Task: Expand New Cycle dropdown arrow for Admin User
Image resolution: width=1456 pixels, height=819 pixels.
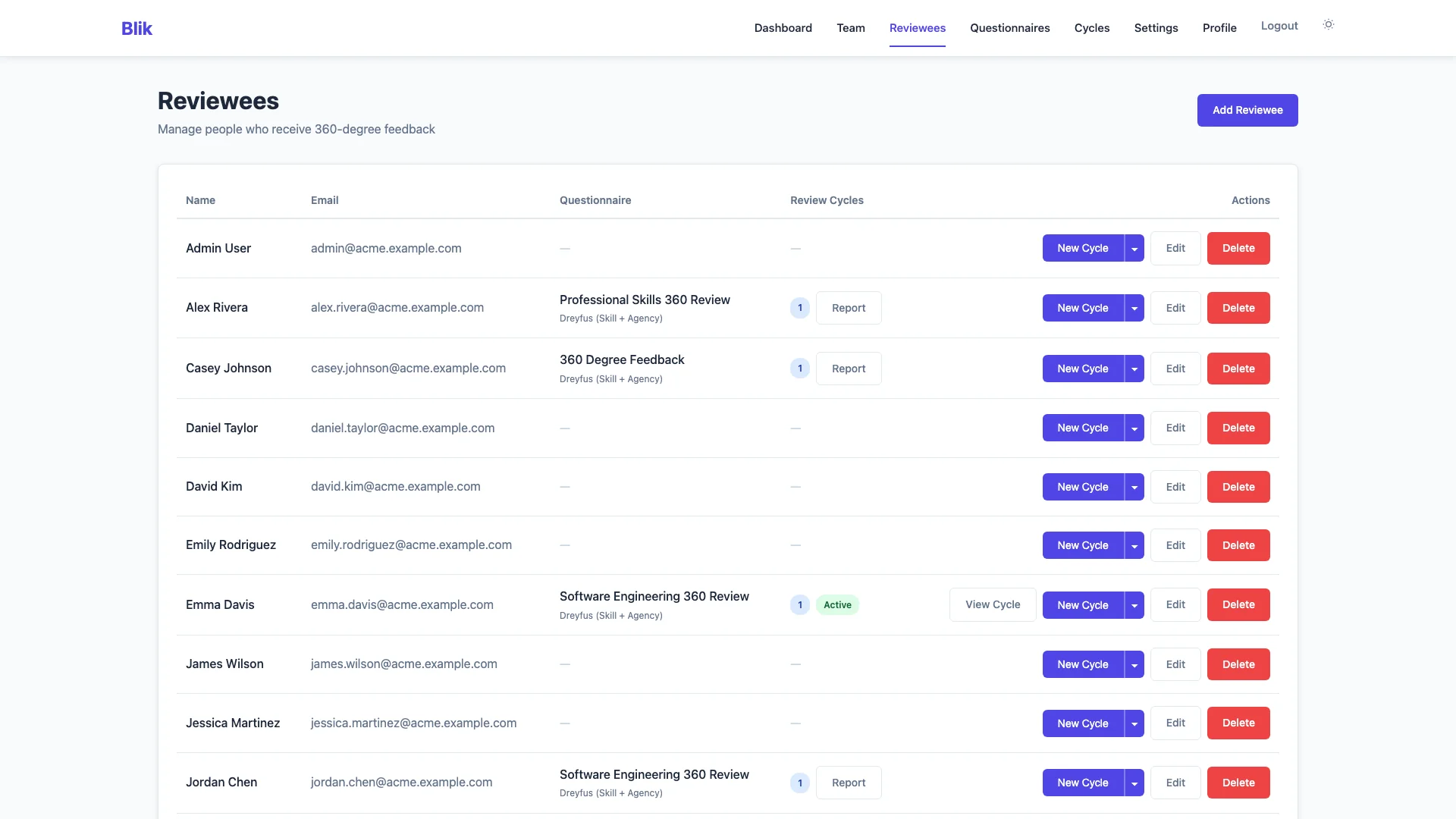Action: [x=1134, y=248]
